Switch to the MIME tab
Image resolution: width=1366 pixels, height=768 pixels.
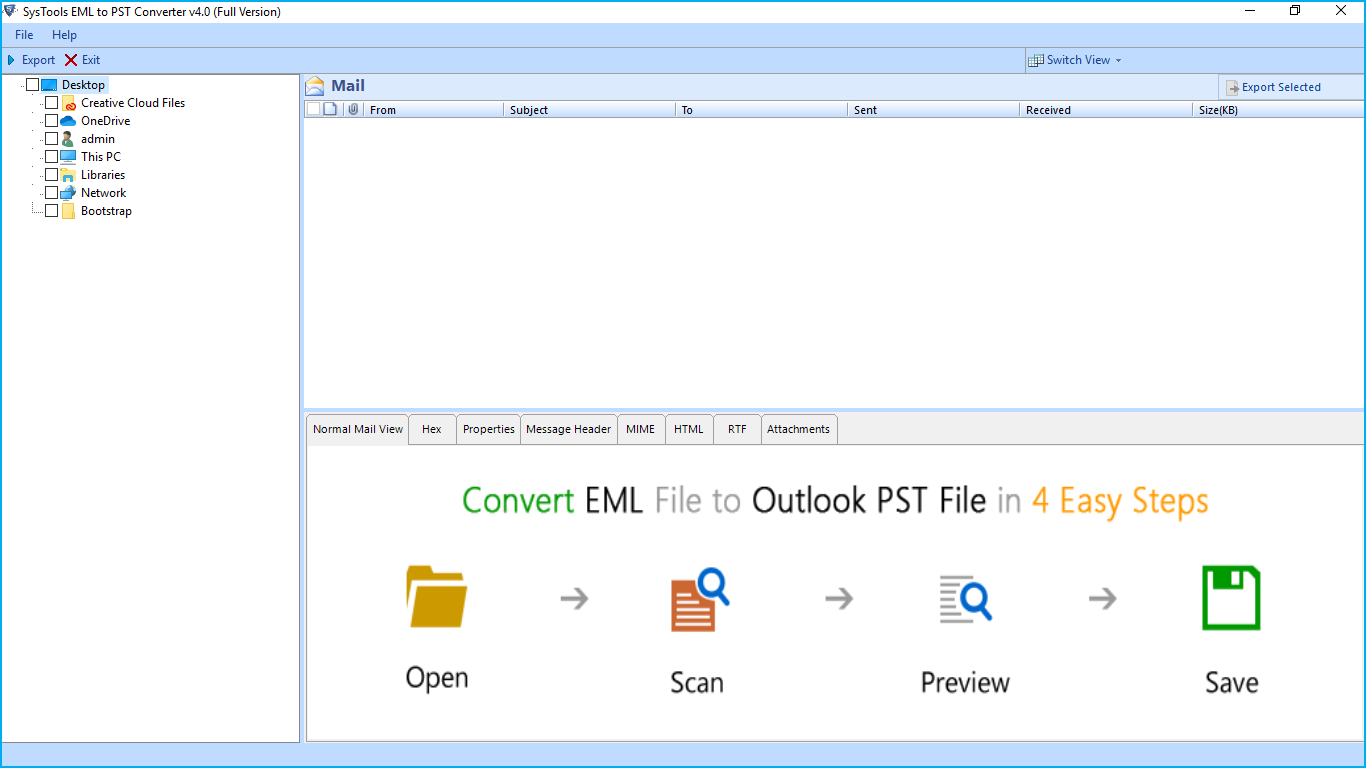coord(641,429)
